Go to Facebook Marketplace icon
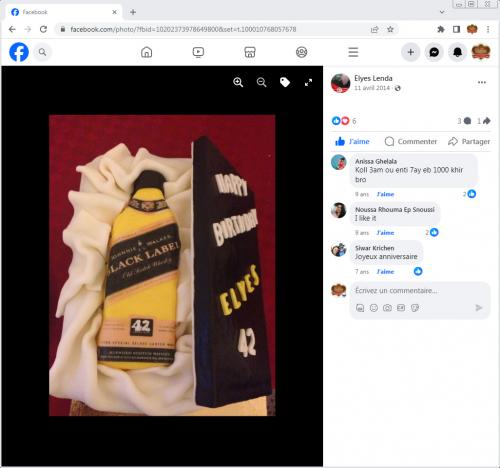 click(250, 52)
